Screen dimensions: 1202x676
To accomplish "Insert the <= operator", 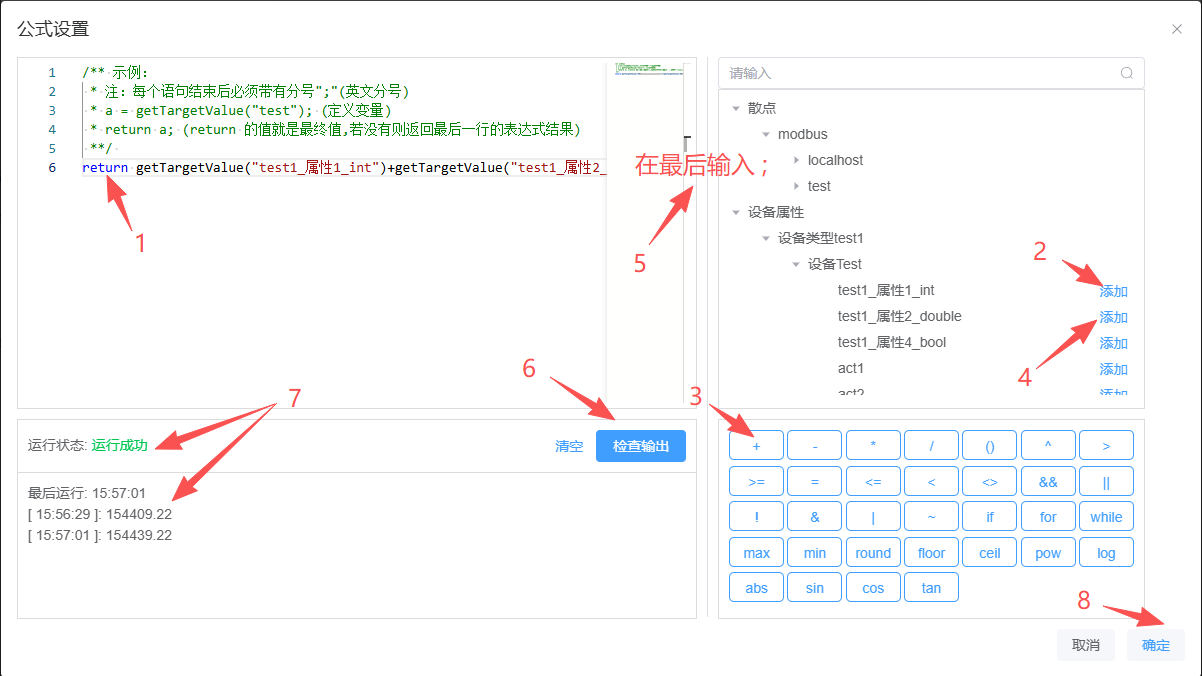I will tap(873, 481).
